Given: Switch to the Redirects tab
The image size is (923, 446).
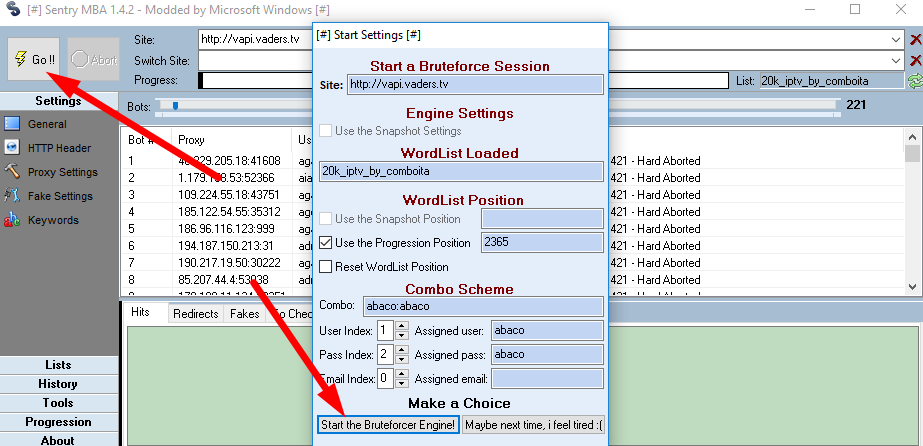Looking at the screenshot, I should point(195,314).
